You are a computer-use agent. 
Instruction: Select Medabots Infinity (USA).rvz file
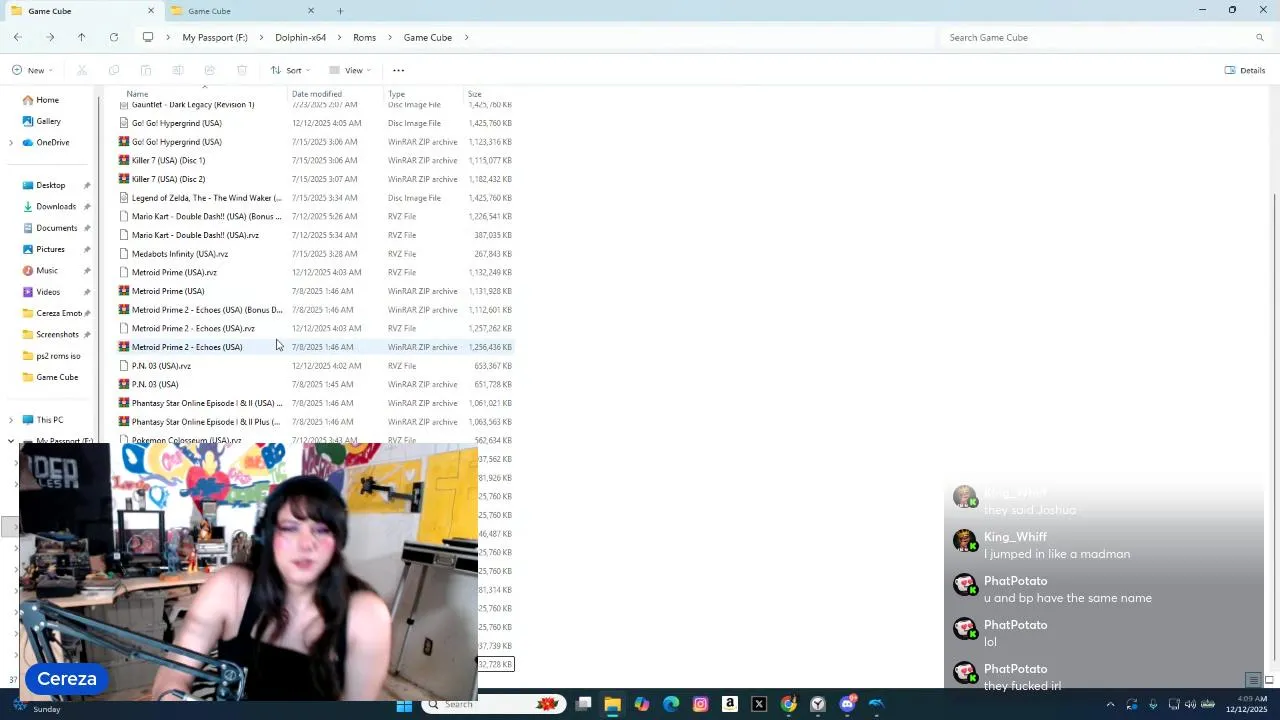pos(315,254)
